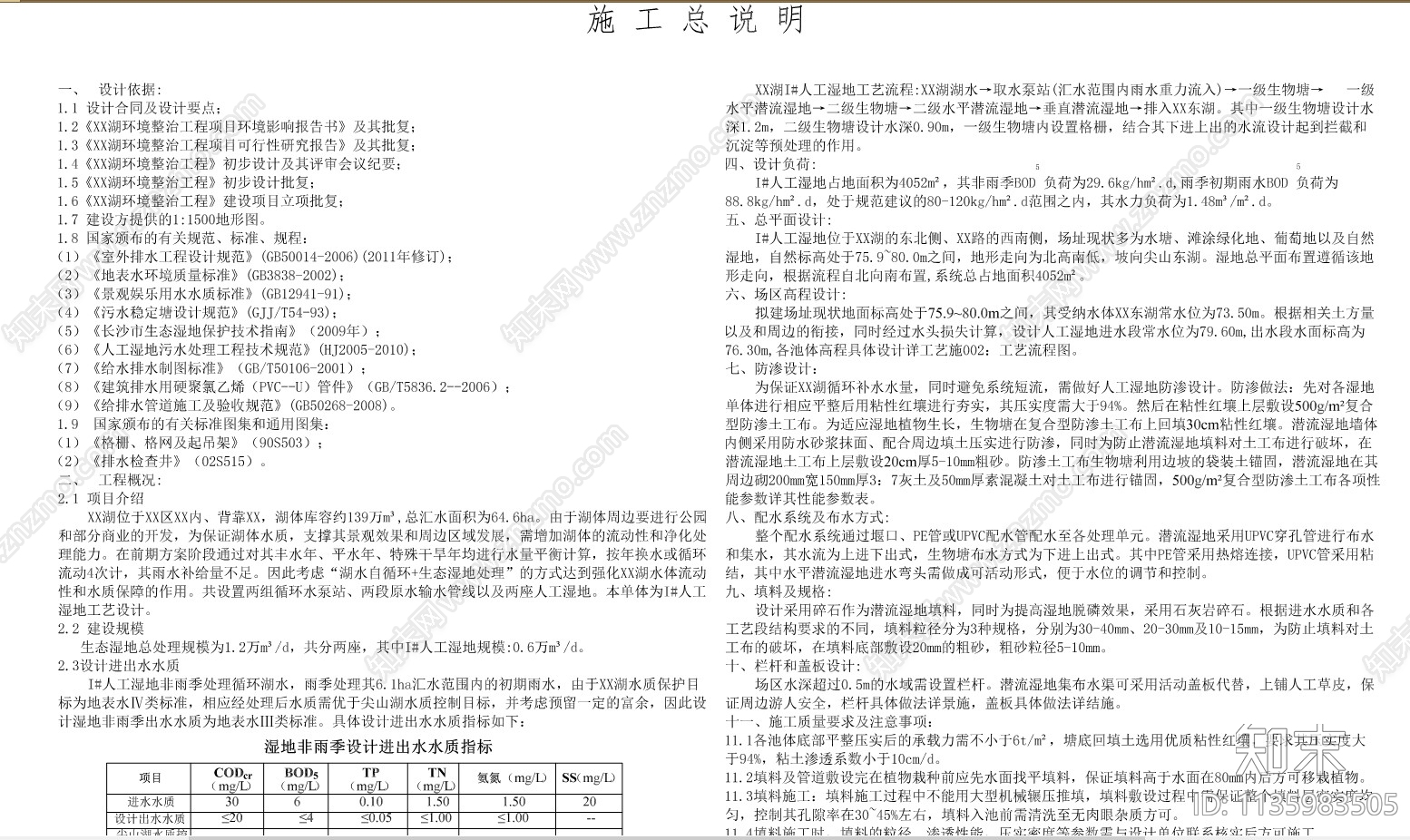Image resolution: width=1410 pixels, height=840 pixels.
Task: Click SS value '20' in 进水水质 row
Action: coord(590,802)
